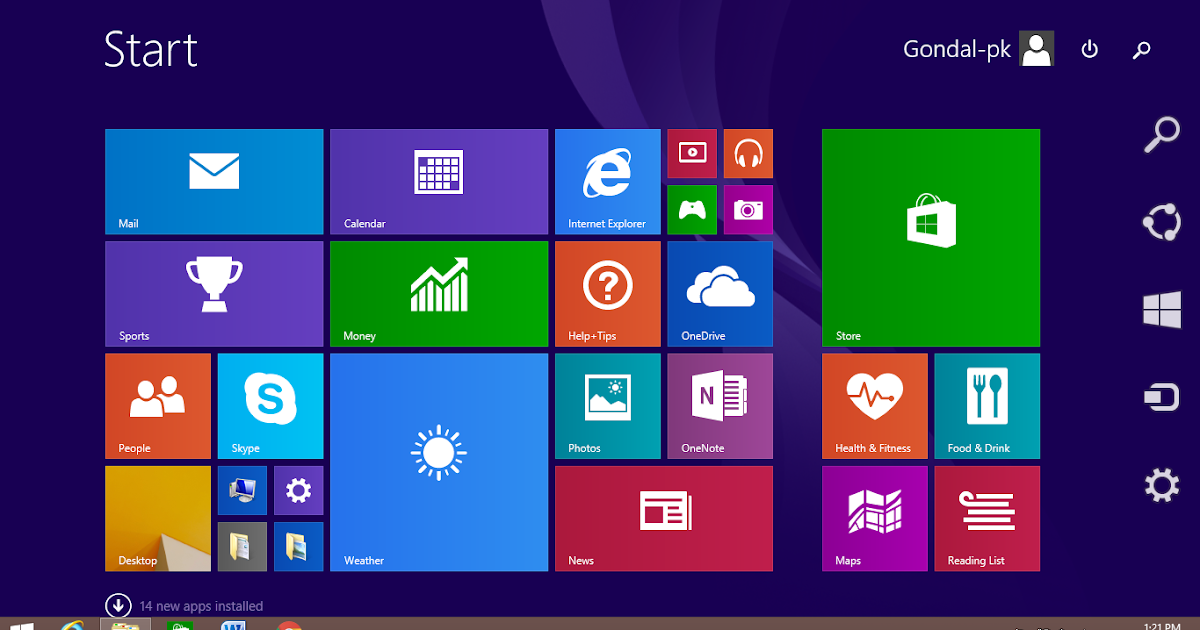Open the OneDrive tile
The height and width of the screenshot is (630, 1200).
click(720, 294)
